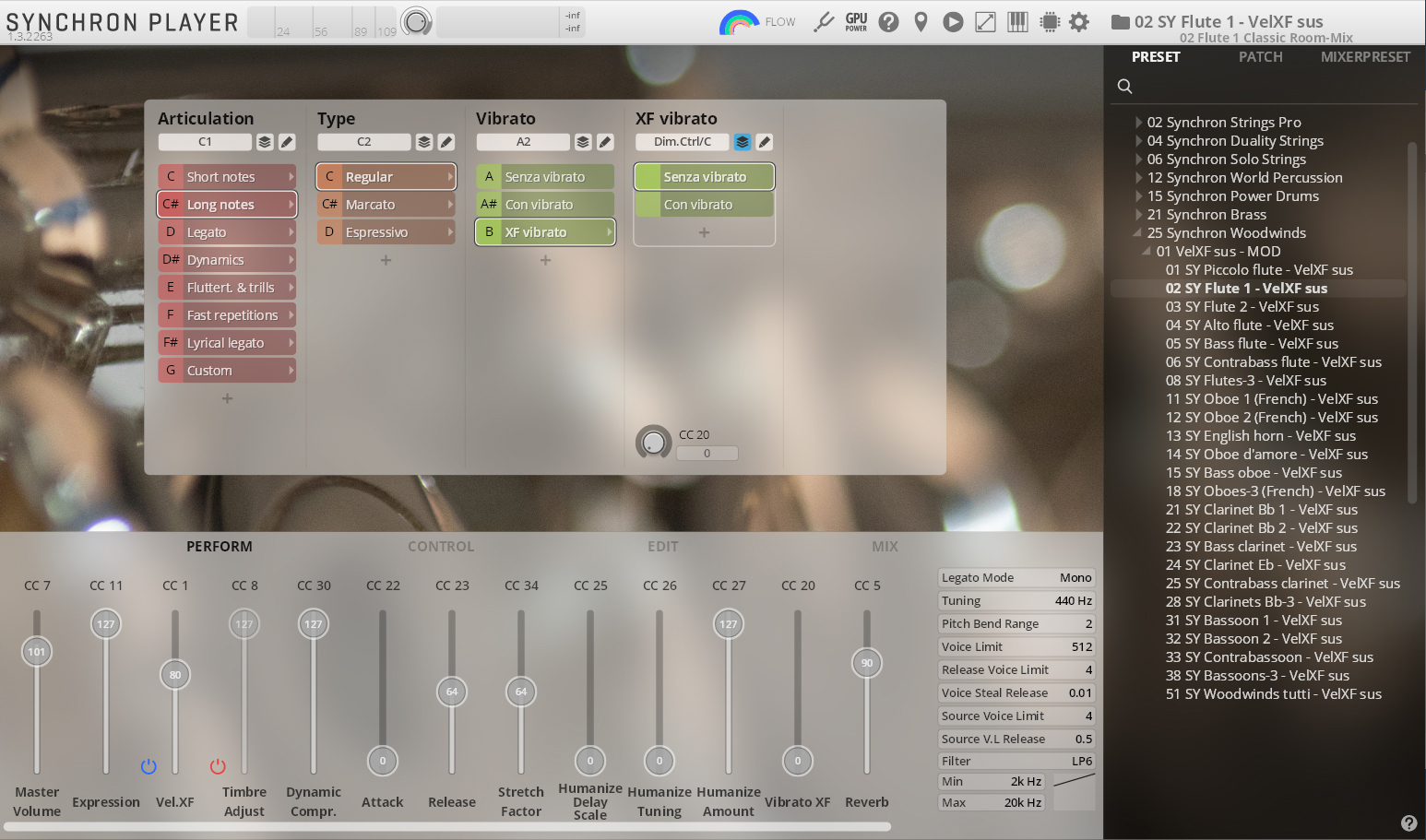Click edit pencil in Type column
Image resolution: width=1426 pixels, height=840 pixels.
click(x=446, y=142)
